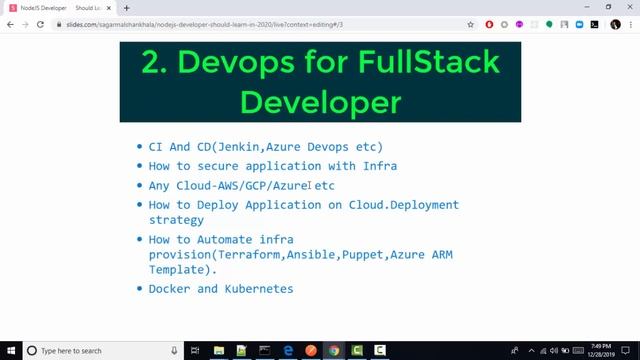Click the 'Type here to search' box
Image resolution: width=640 pixels, height=360 pixels.
pos(103,351)
